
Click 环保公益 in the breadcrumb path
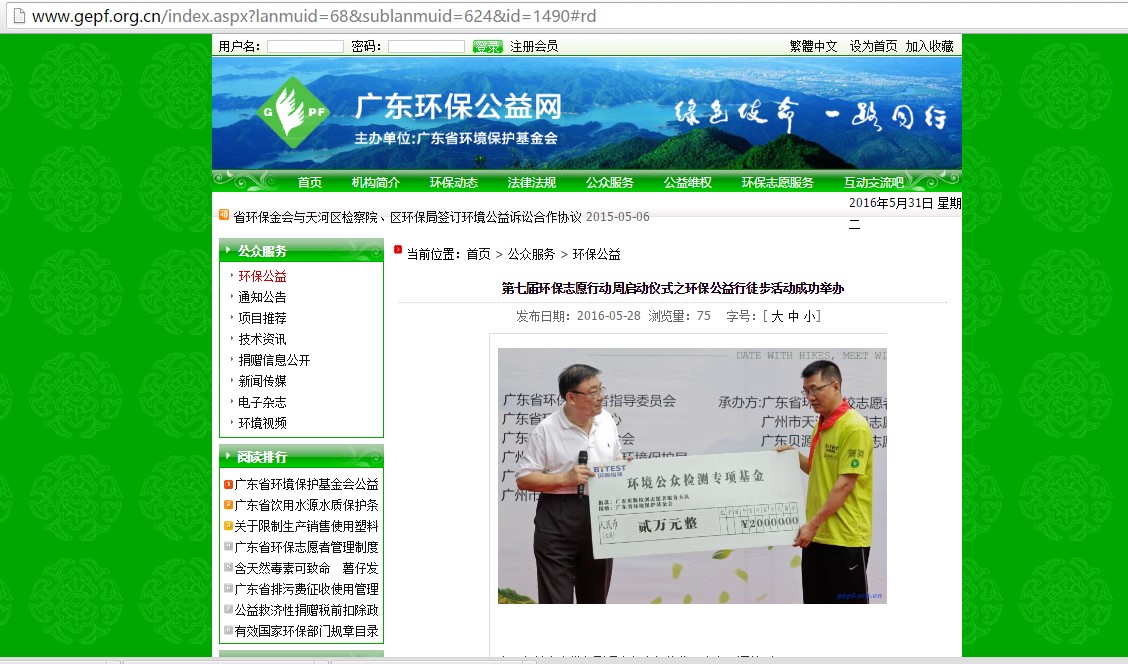click(x=596, y=254)
